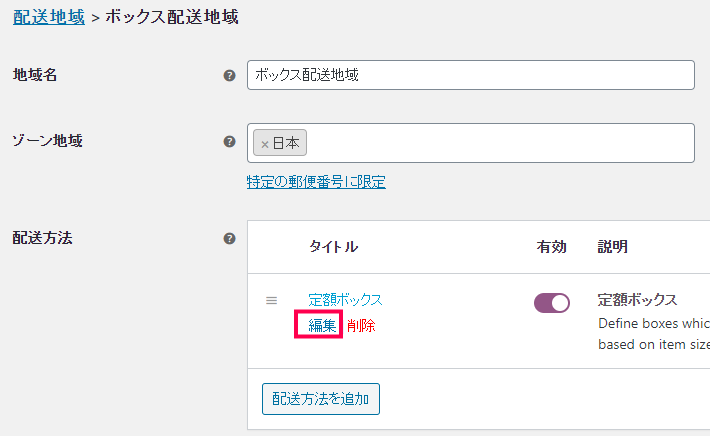The image size is (710, 436).
Task: Click the 地域名 text field
Action: tap(470, 75)
